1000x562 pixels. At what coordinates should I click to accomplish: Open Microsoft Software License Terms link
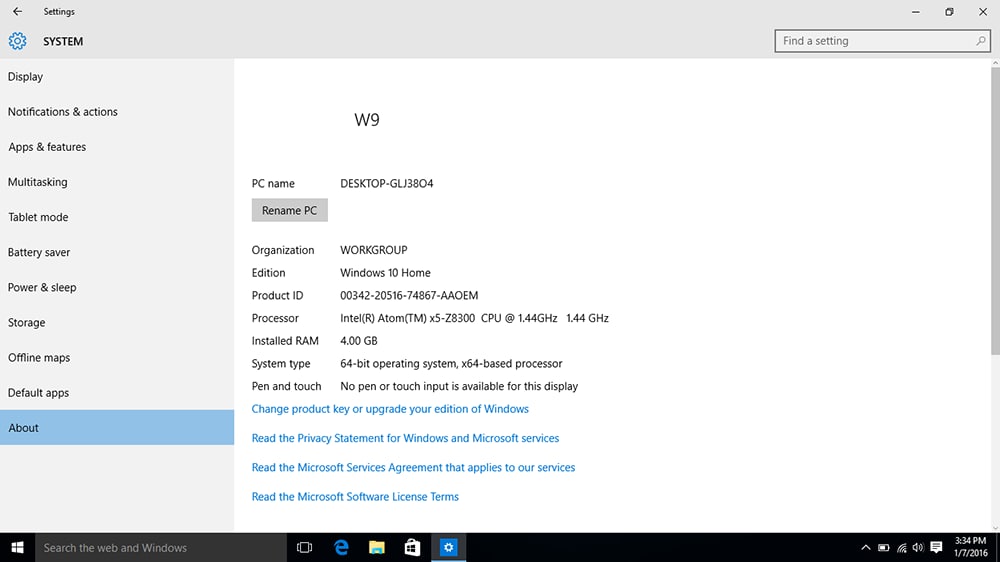(x=355, y=497)
